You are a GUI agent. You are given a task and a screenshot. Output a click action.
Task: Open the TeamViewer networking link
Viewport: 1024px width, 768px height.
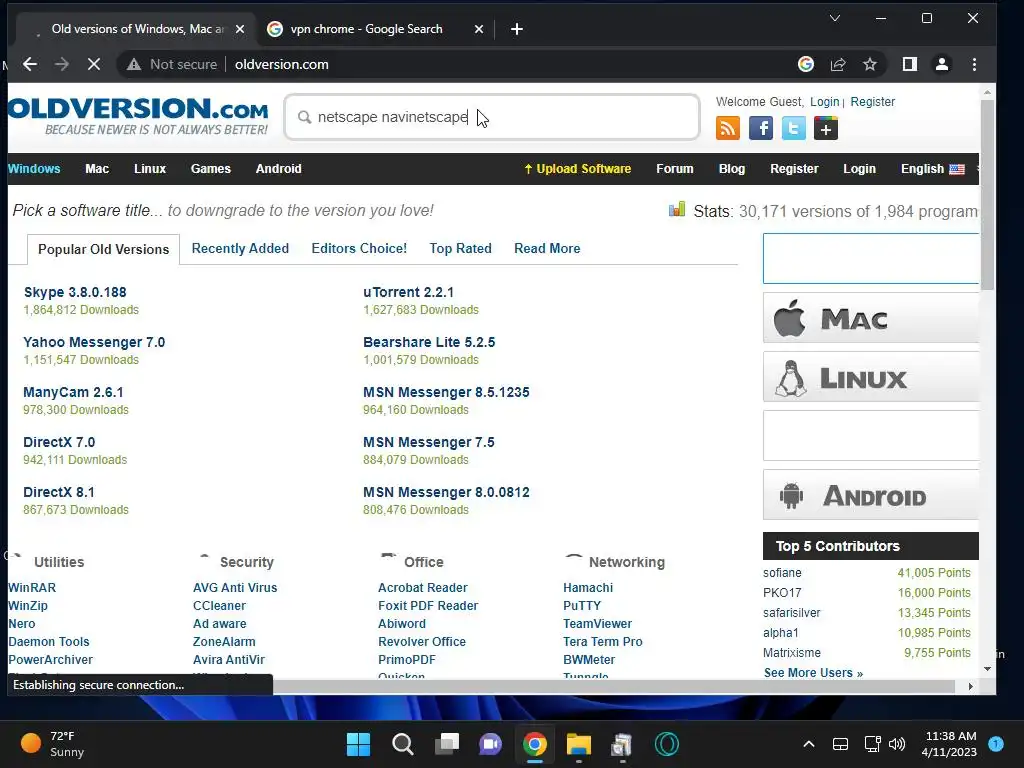[598, 624]
